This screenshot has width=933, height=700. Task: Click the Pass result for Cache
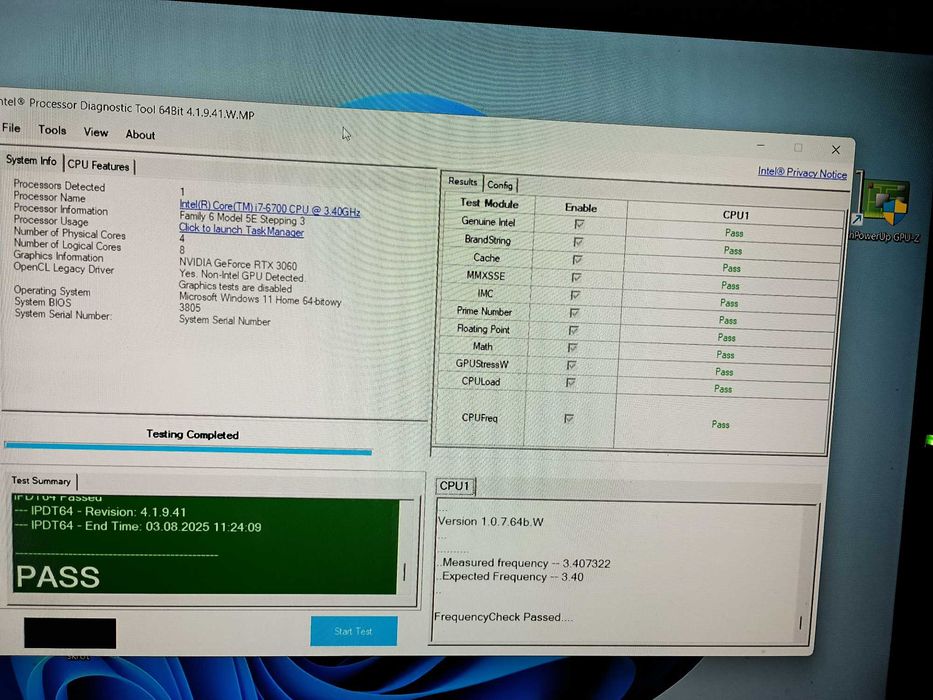[x=731, y=268]
